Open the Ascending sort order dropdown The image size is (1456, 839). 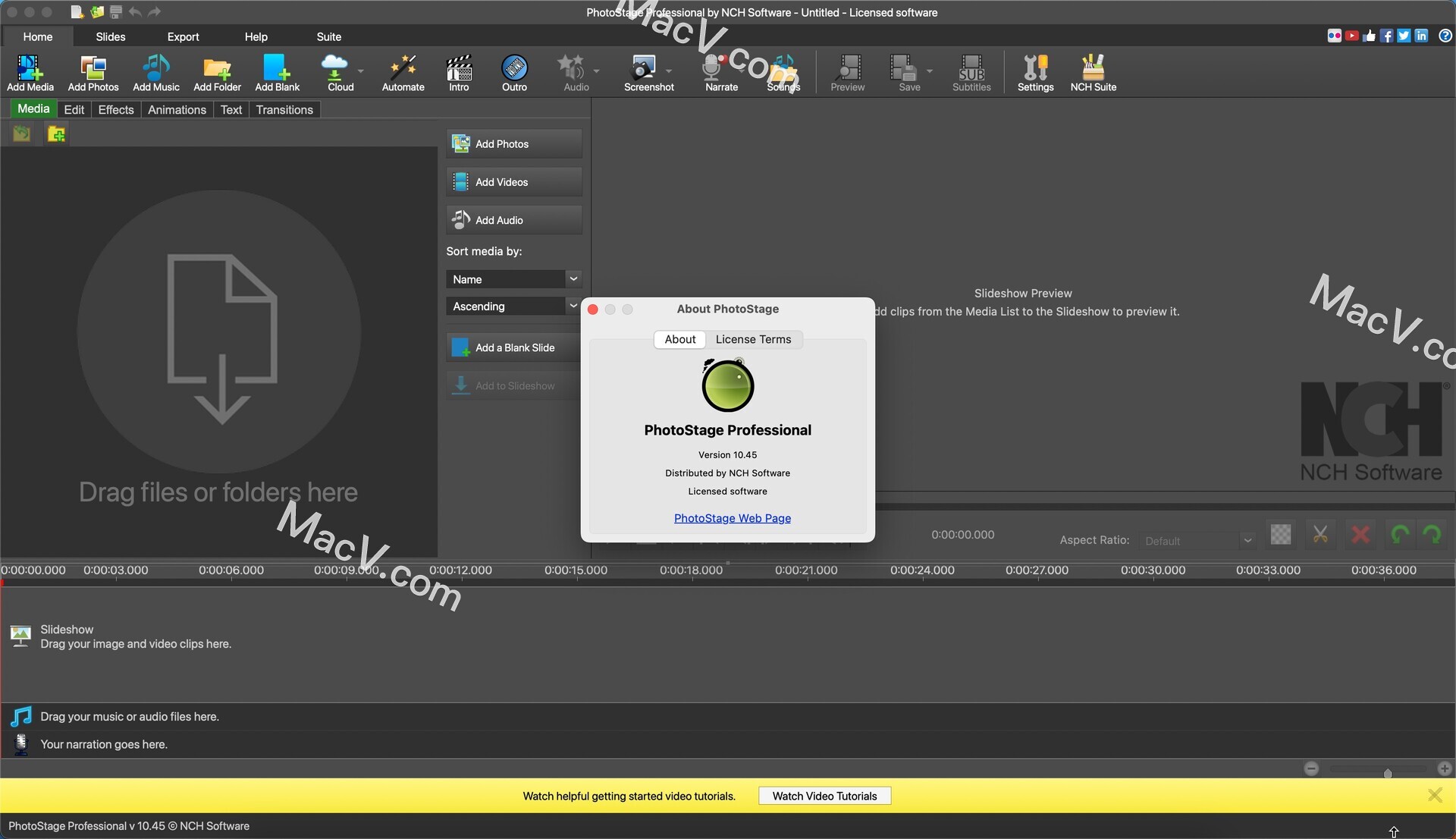coord(514,306)
